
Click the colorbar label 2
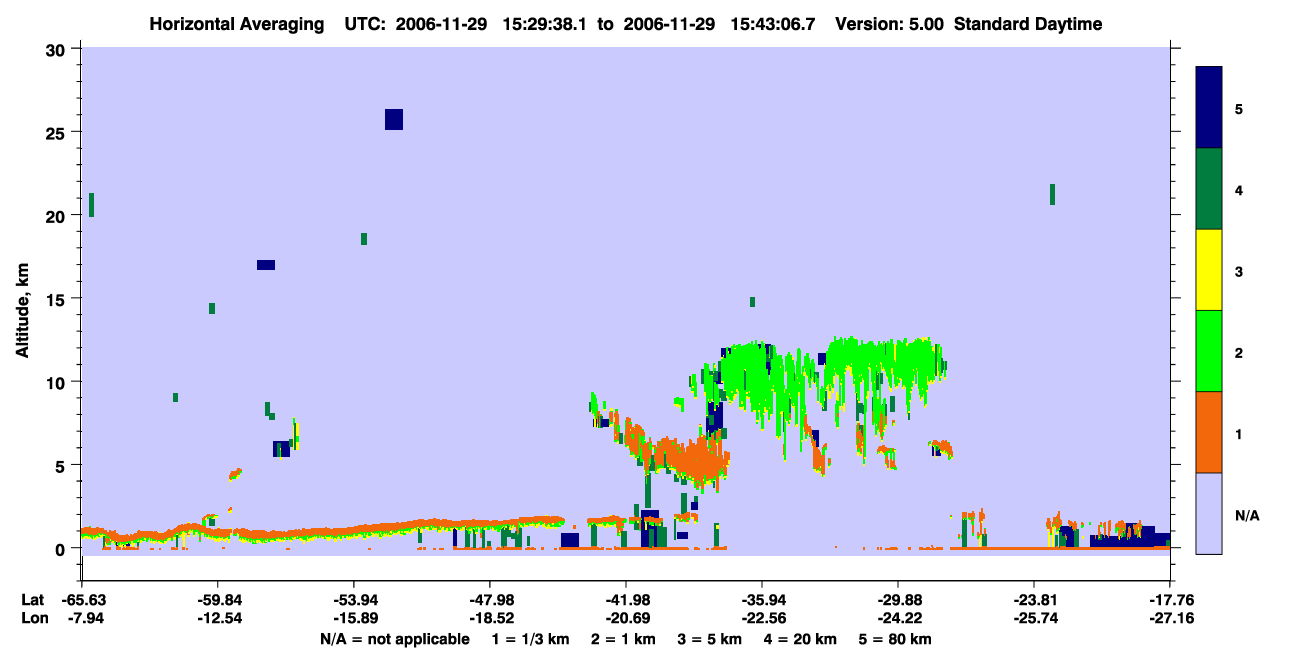pos(1239,352)
